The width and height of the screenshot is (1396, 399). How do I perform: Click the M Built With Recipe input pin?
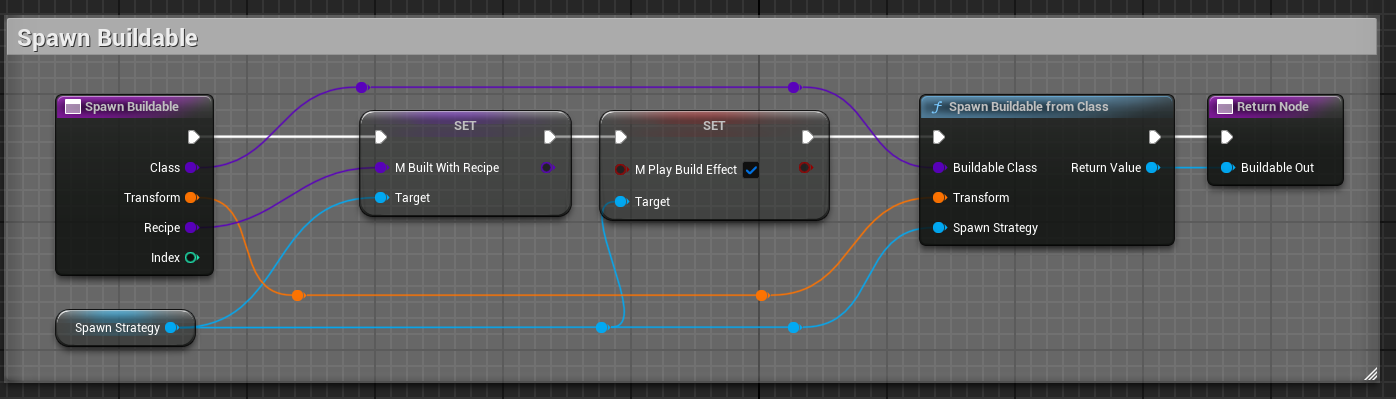pos(381,168)
